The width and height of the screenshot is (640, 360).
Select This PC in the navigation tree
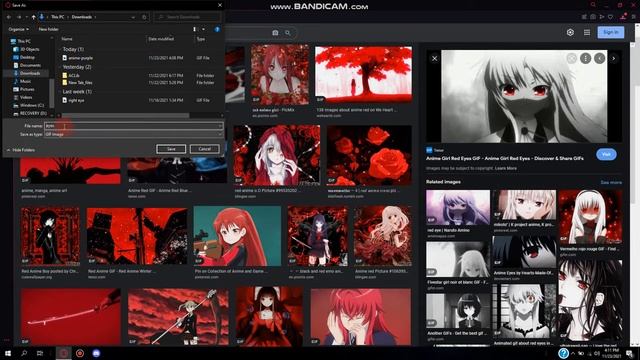pos(21,41)
